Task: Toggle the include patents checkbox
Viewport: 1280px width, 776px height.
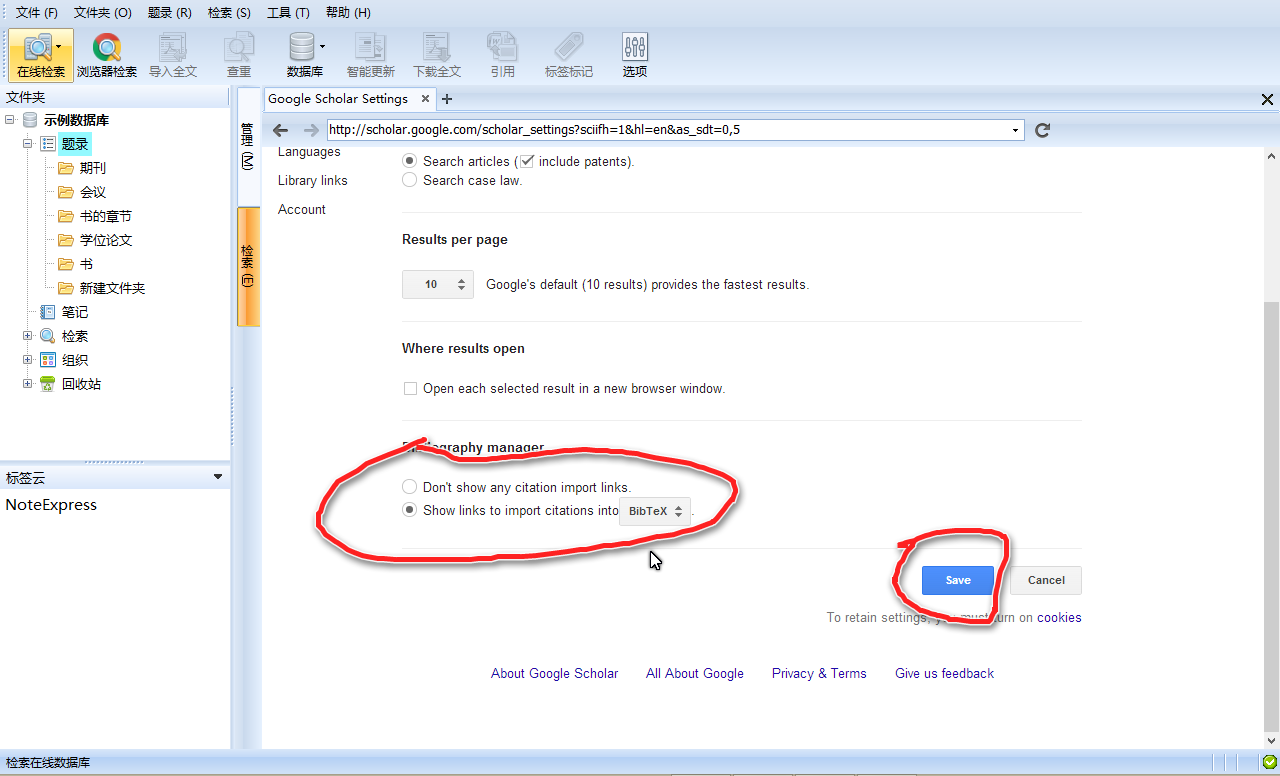Action: pyautogui.click(x=528, y=161)
